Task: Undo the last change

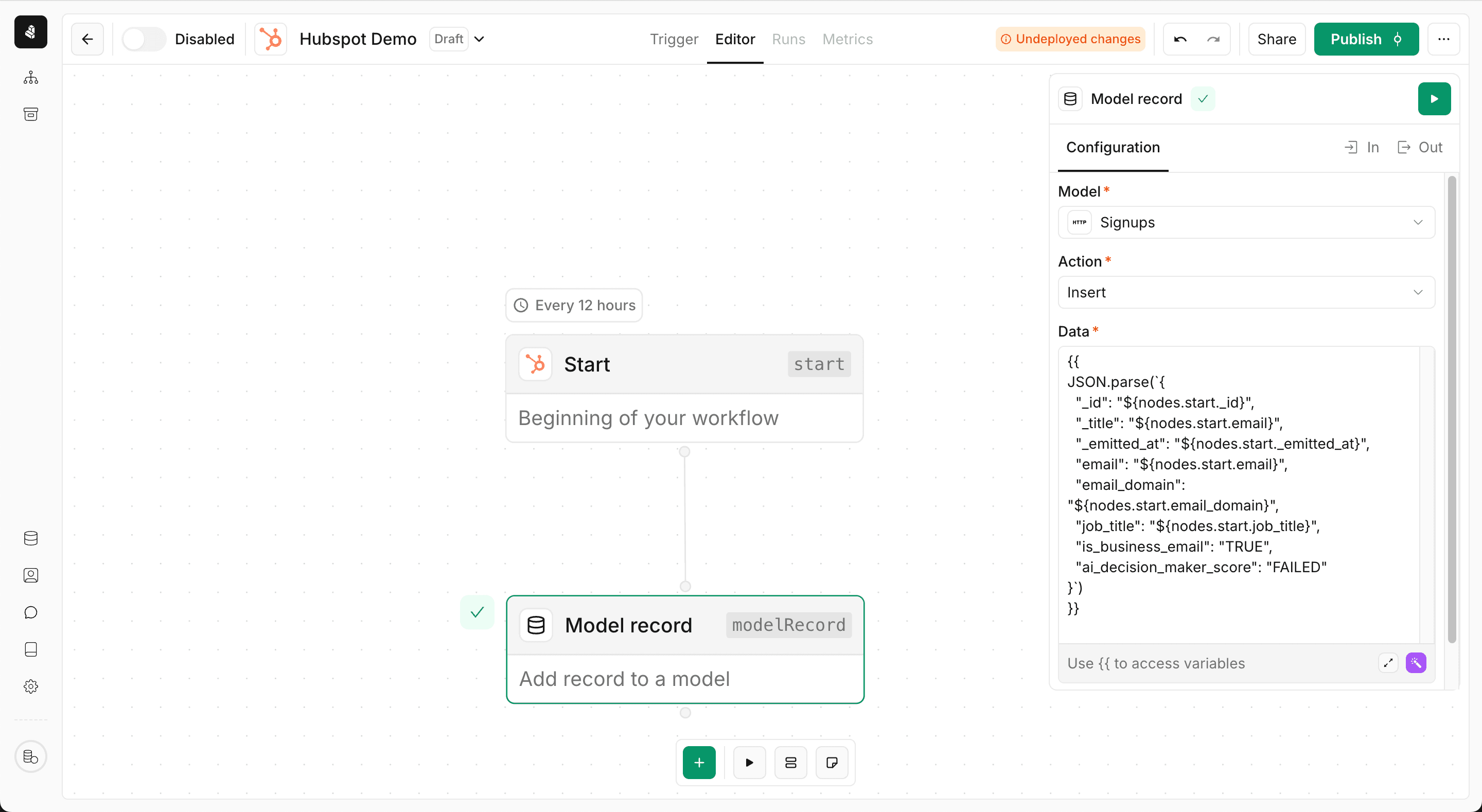Action: pyautogui.click(x=1180, y=39)
